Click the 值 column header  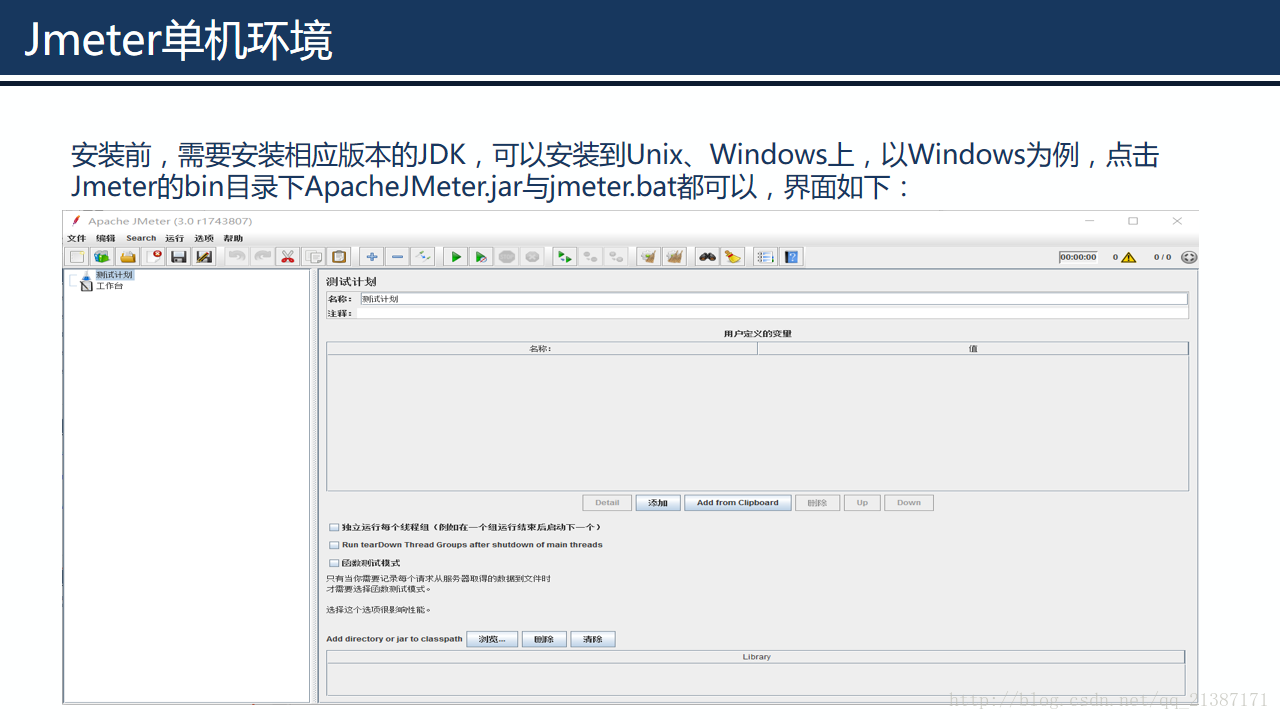tap(973, 349)
